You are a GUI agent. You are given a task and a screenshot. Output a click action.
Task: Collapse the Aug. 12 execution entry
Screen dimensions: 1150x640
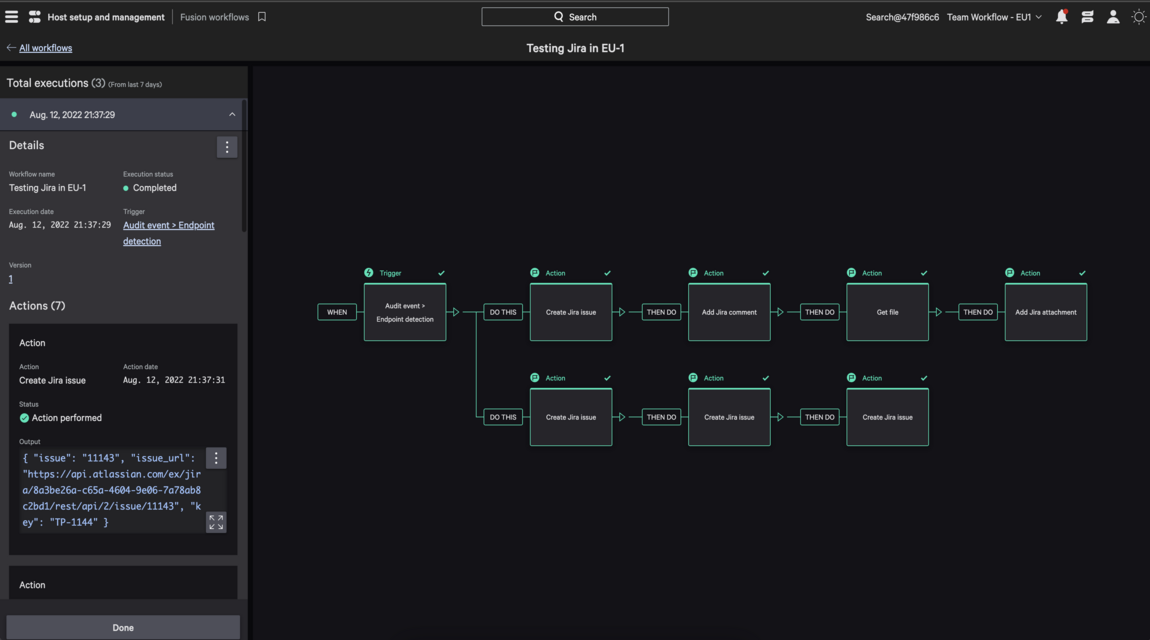click(x=232, y=114)
